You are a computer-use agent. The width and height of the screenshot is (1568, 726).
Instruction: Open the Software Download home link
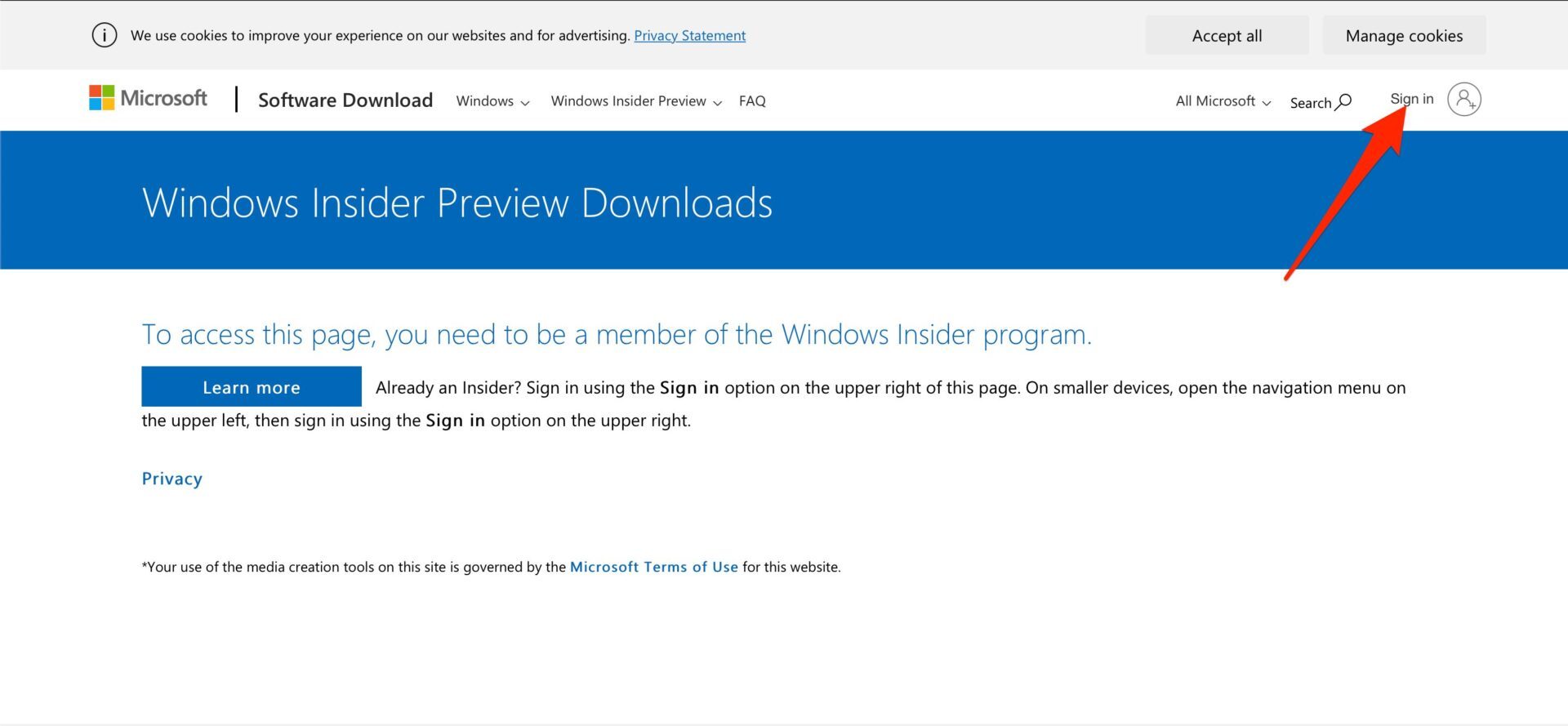point(345,100)
